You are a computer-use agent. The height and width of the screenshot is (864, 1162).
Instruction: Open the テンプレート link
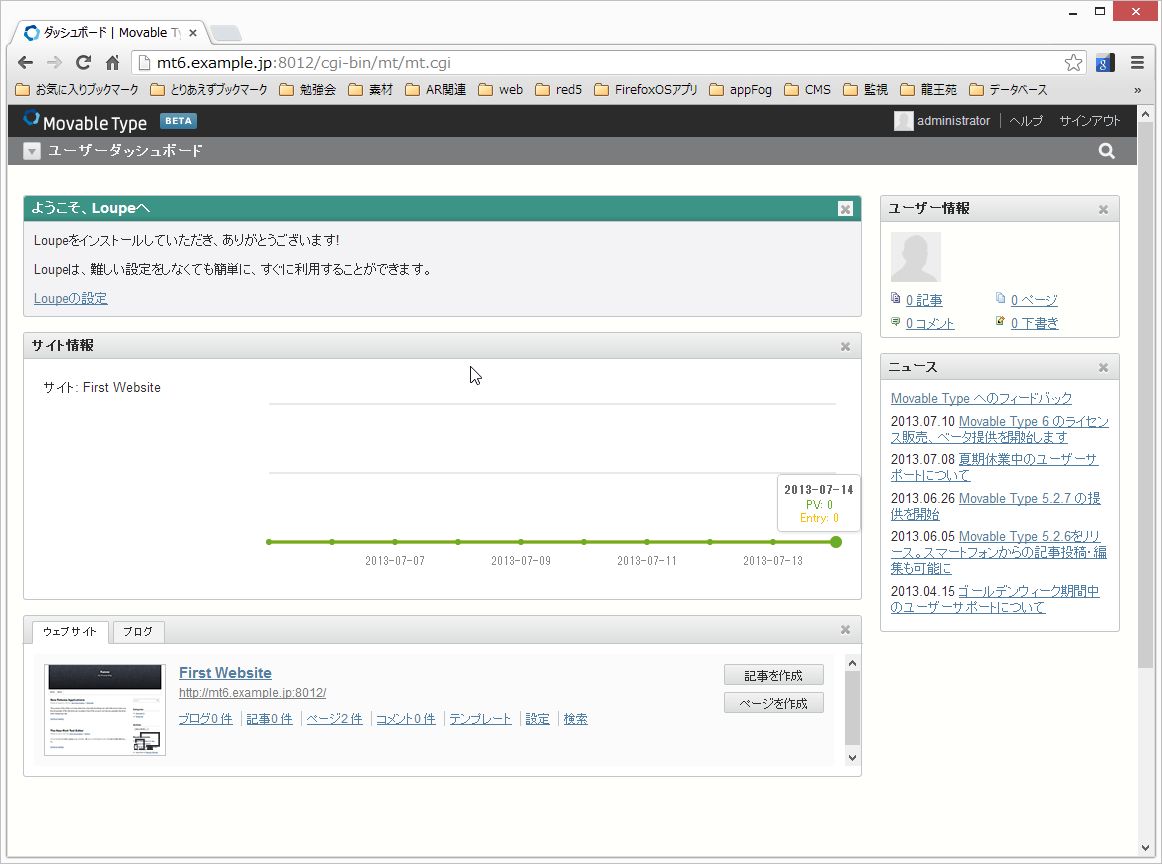480,719
